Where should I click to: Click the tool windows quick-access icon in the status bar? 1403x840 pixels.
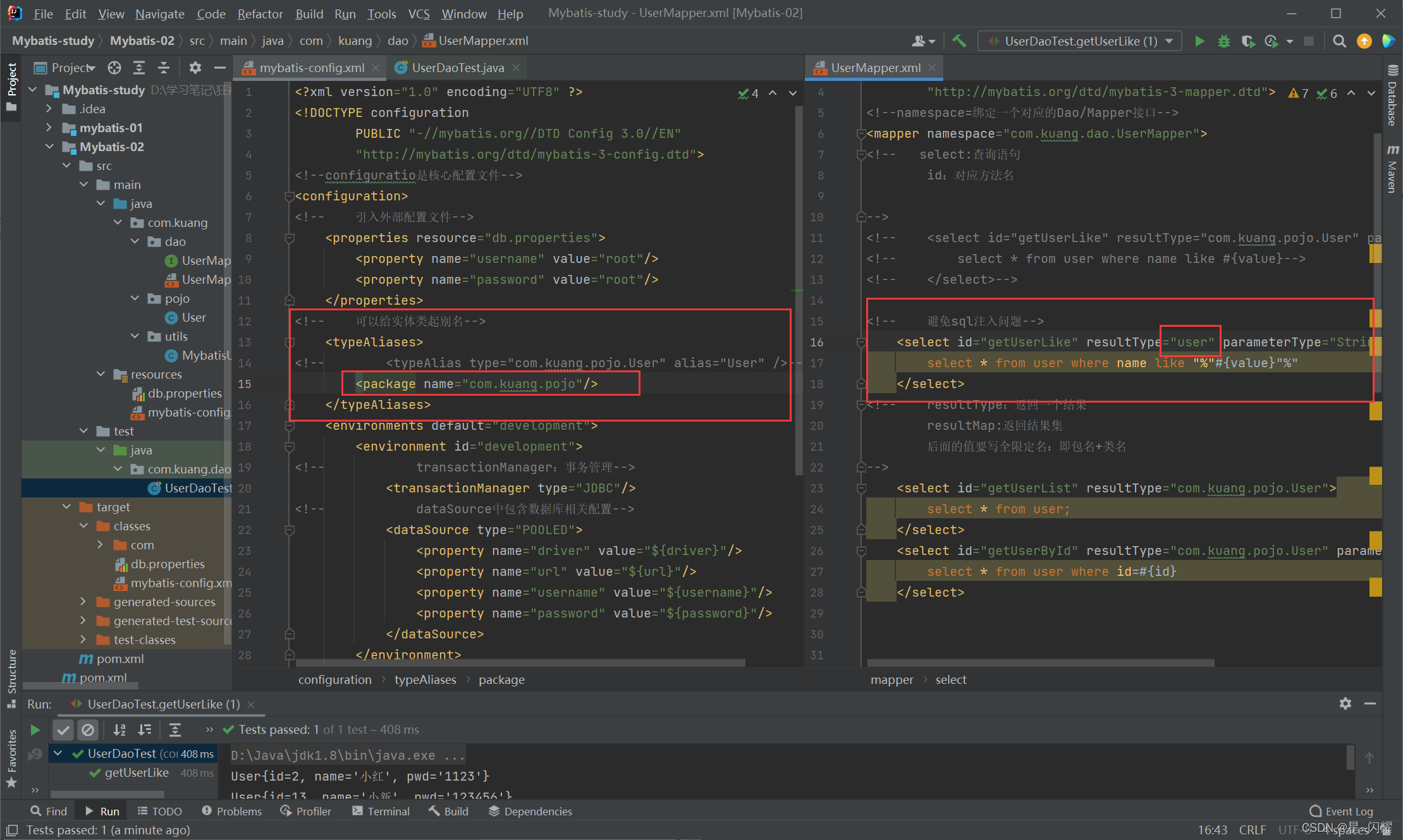(x=11, y=830)
